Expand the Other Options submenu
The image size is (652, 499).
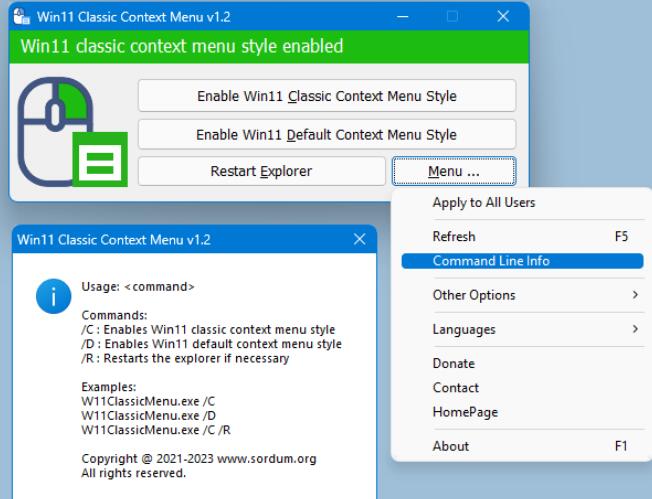point(522,295)
